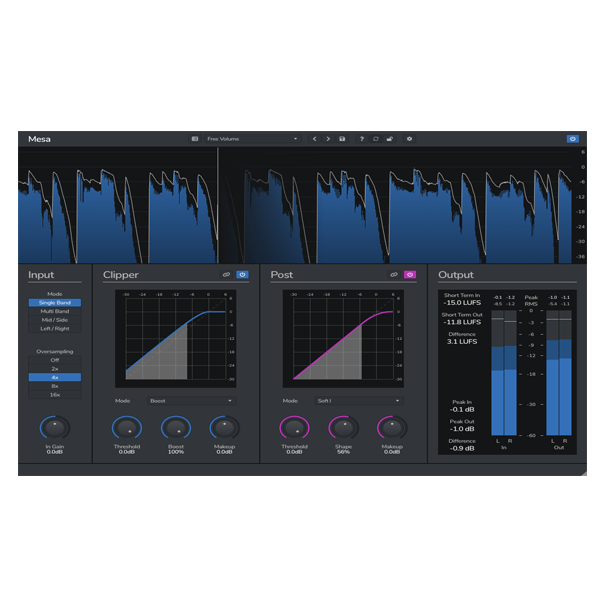Open the Post Mode dropdown showing Soft I
The width and height of the screenshot is (600, 600).
pos(358,400)
